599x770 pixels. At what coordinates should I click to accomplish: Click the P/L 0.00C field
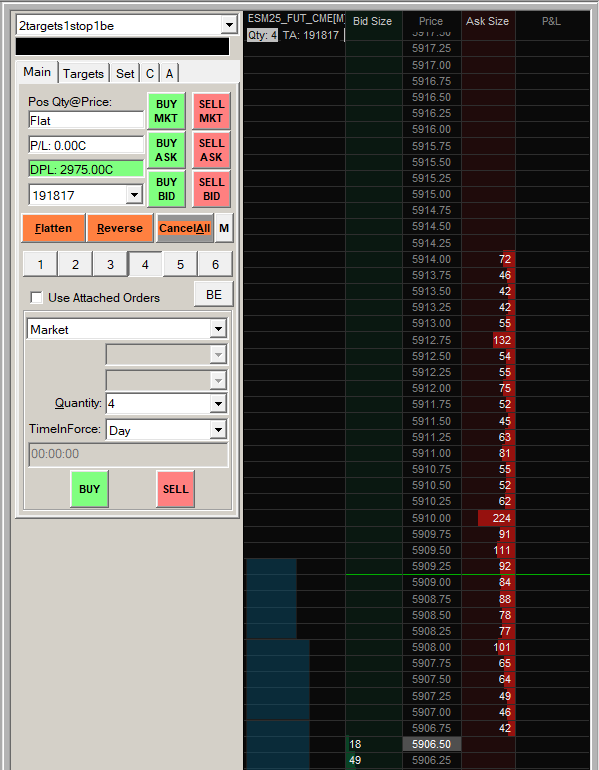[86, 145]
